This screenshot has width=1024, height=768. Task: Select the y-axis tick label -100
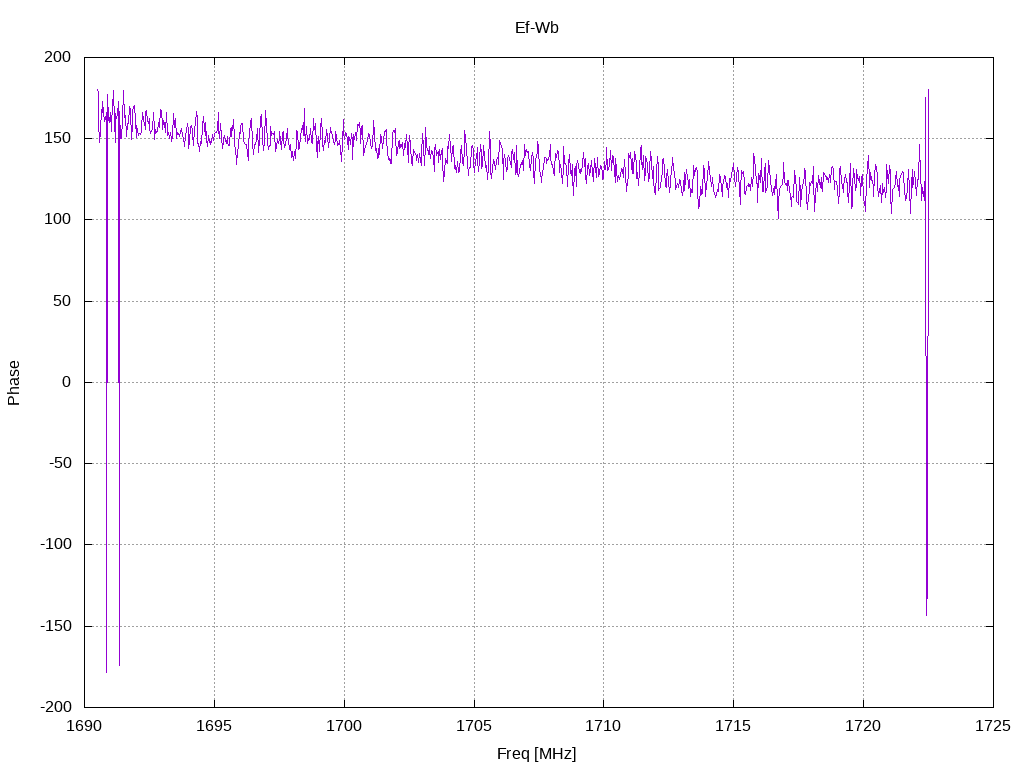(56, 544)
